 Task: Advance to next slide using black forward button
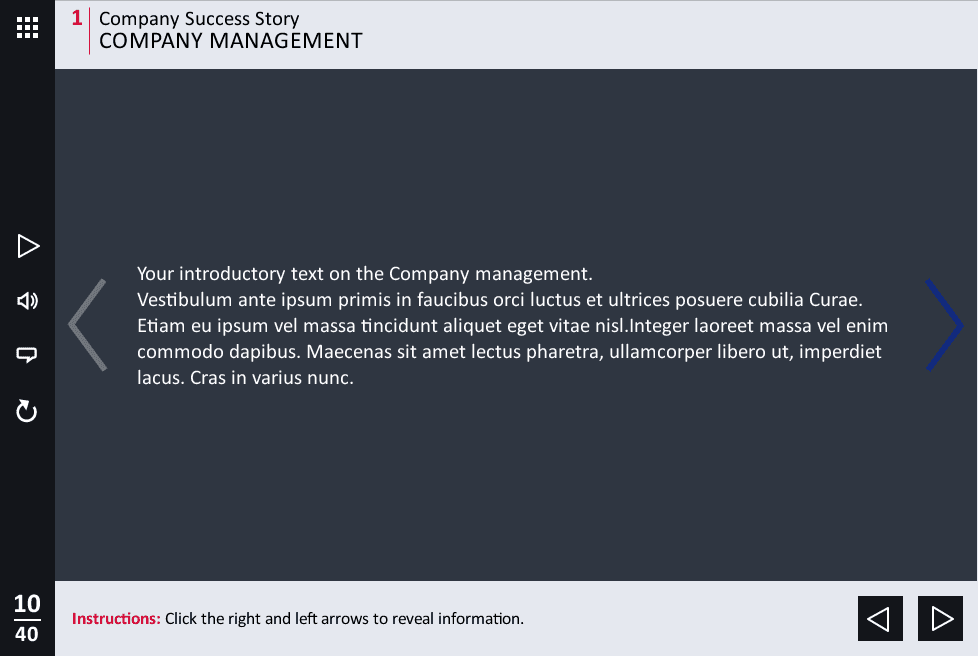pos(940,619)
